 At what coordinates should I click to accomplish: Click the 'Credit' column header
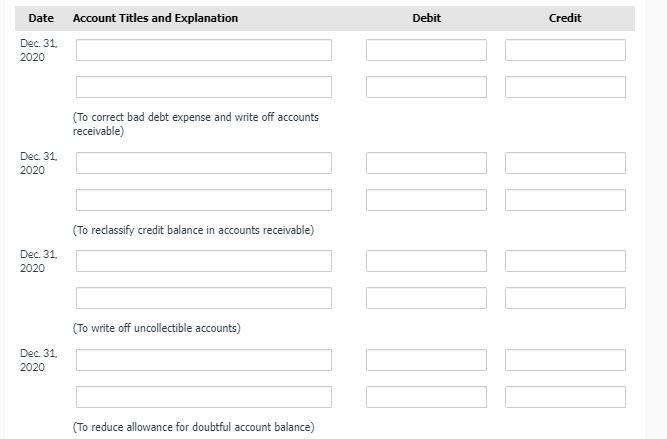click(565, 18)
